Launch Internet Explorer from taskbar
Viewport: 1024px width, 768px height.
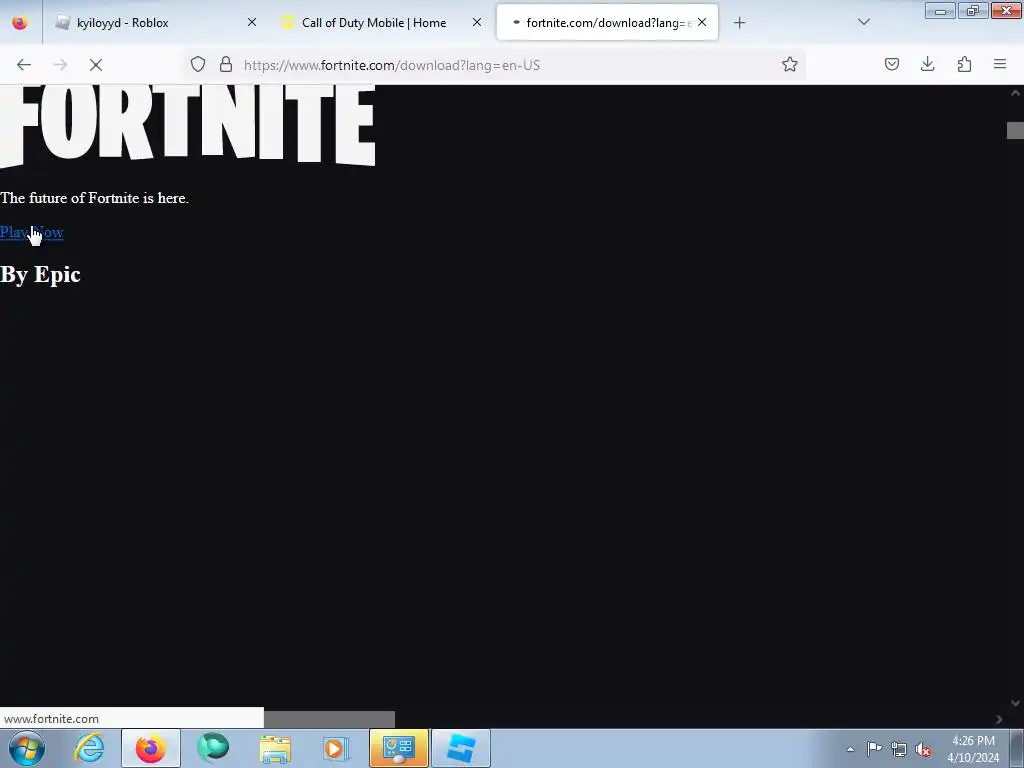pyautogui.click(x=89, y=748)
